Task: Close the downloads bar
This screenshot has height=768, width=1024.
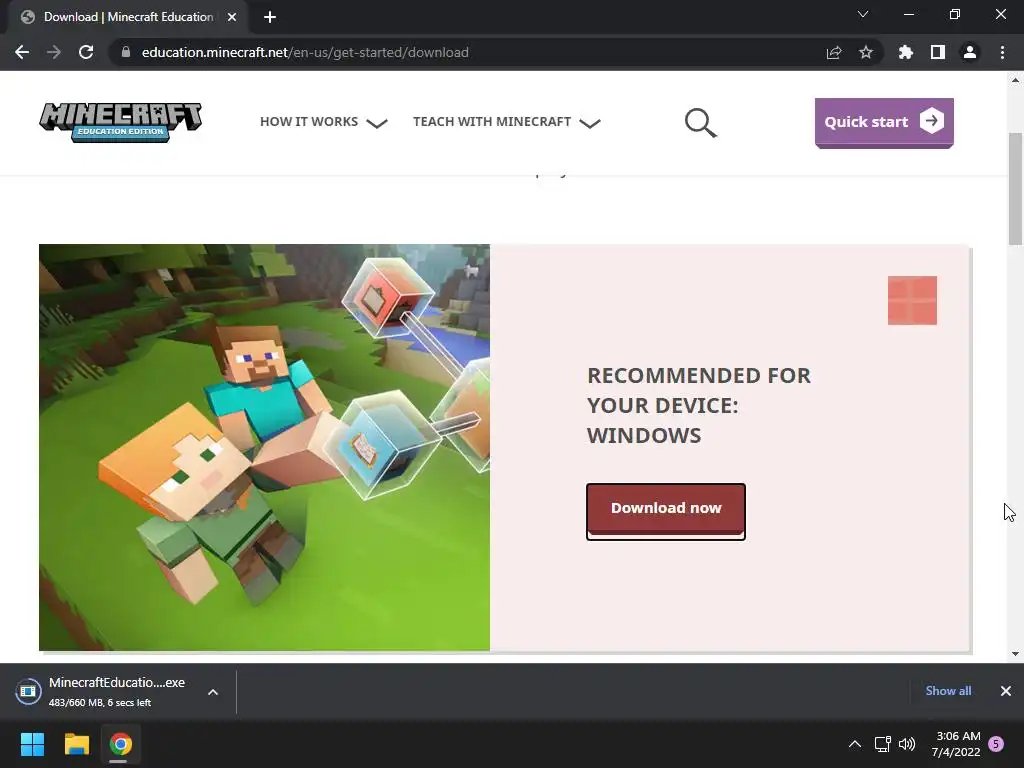Action: coord(1006,691)
